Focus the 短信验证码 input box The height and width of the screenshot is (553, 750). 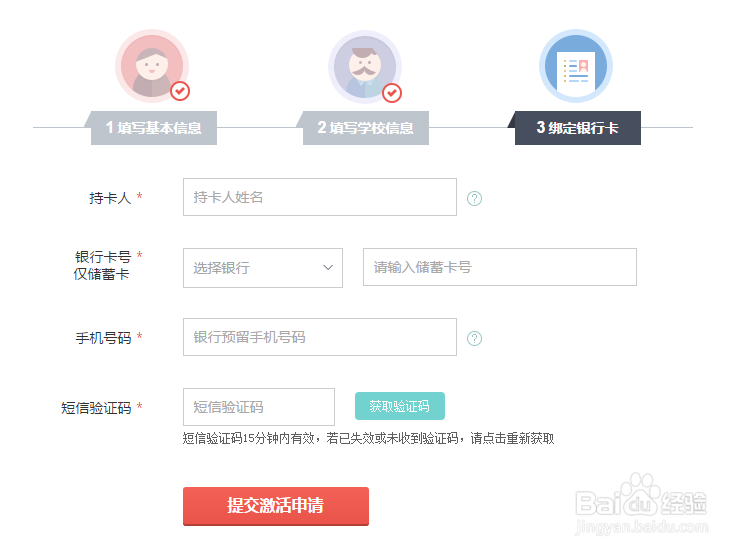click(259, 407)
